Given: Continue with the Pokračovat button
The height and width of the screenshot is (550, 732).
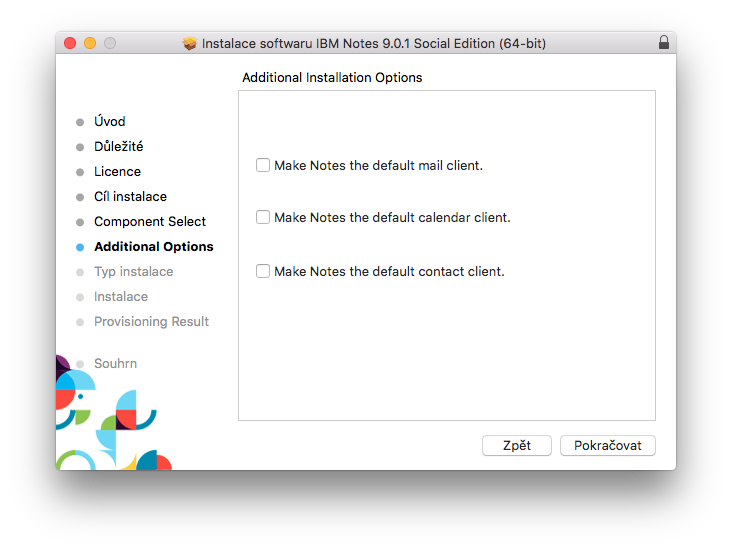Looking at the screenshot, I should [x=607, y=445].
